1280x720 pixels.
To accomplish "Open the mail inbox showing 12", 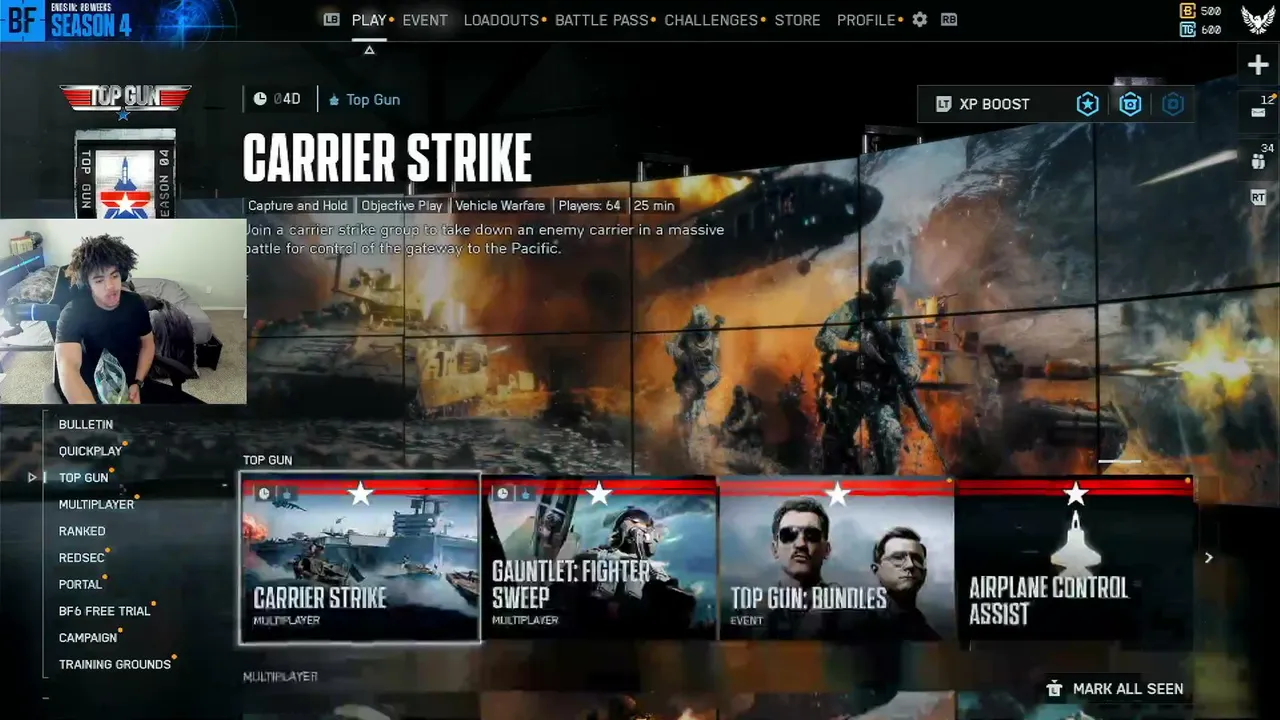I will (1258, 112).
